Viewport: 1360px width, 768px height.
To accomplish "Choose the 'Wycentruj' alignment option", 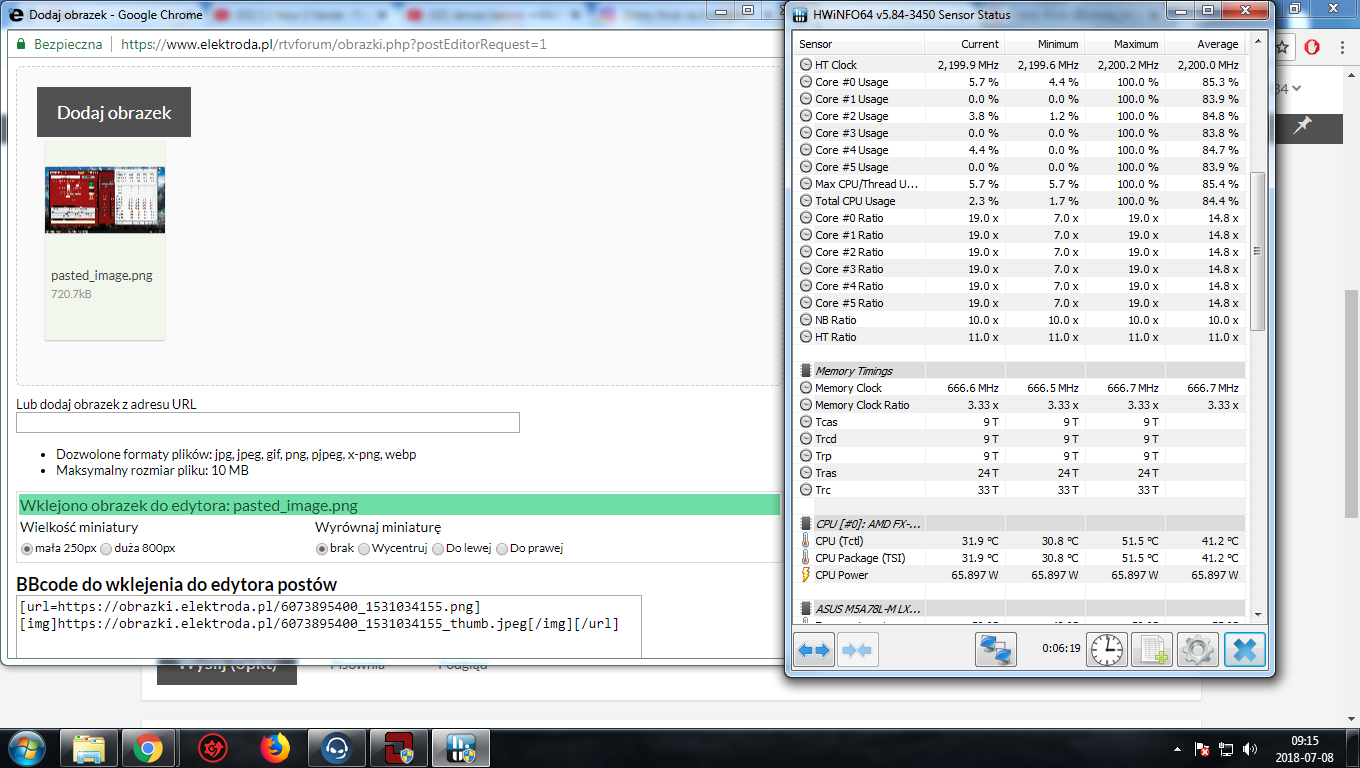I will [364, 548].
